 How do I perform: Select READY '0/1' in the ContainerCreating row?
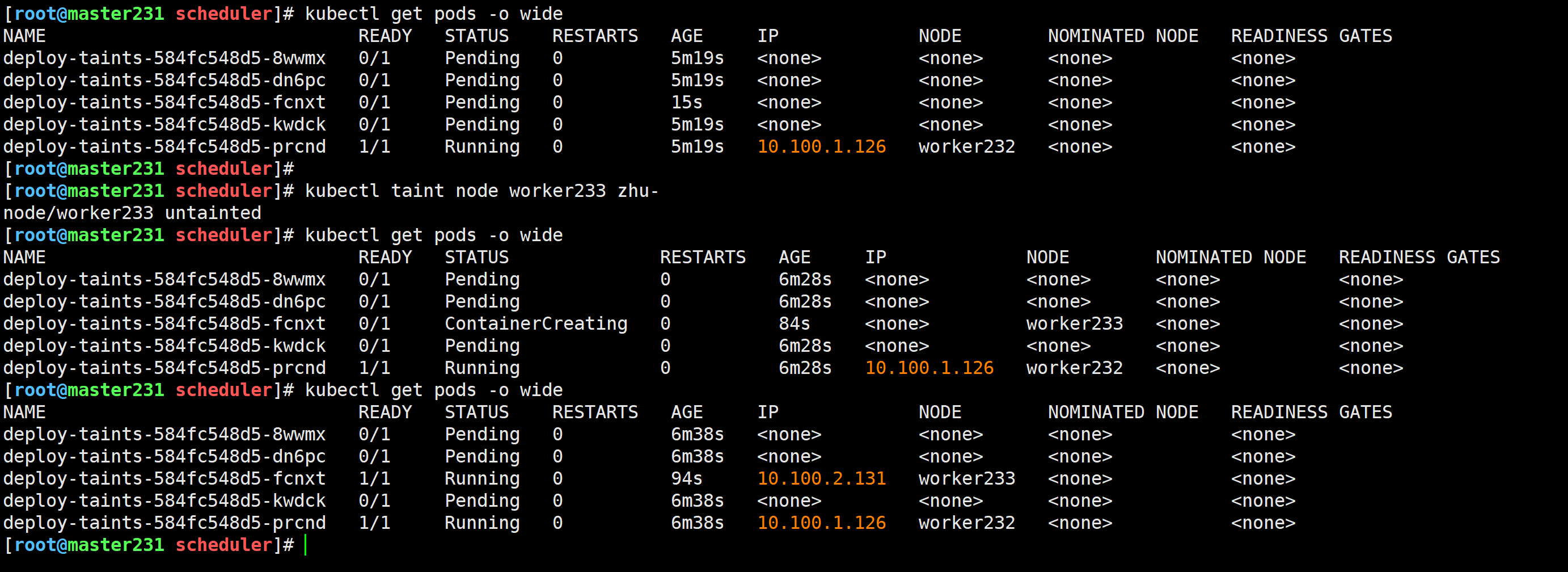374,323
